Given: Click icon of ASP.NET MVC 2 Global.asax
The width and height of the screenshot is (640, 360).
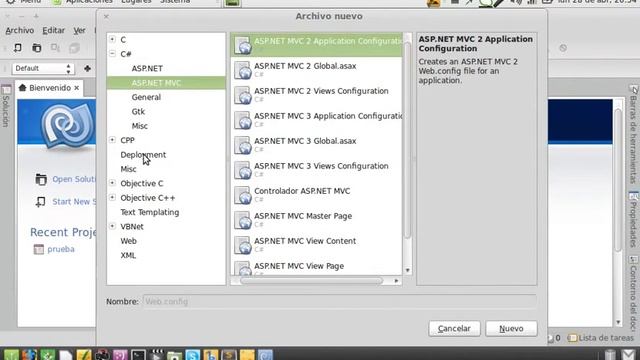Looking at the screenshot, I should point(242,70).
